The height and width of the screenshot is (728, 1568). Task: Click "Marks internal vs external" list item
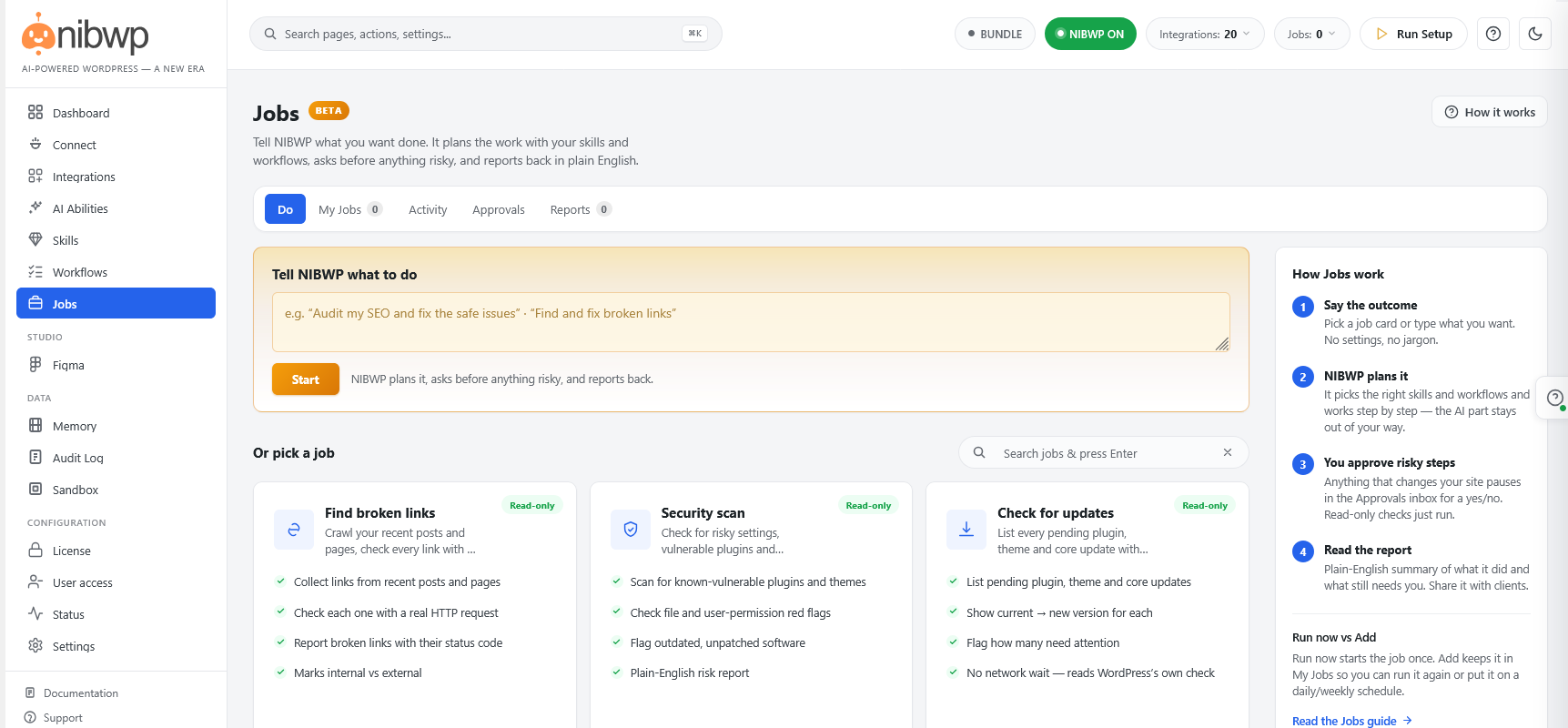pyautogui.click(x=358, y=672)
